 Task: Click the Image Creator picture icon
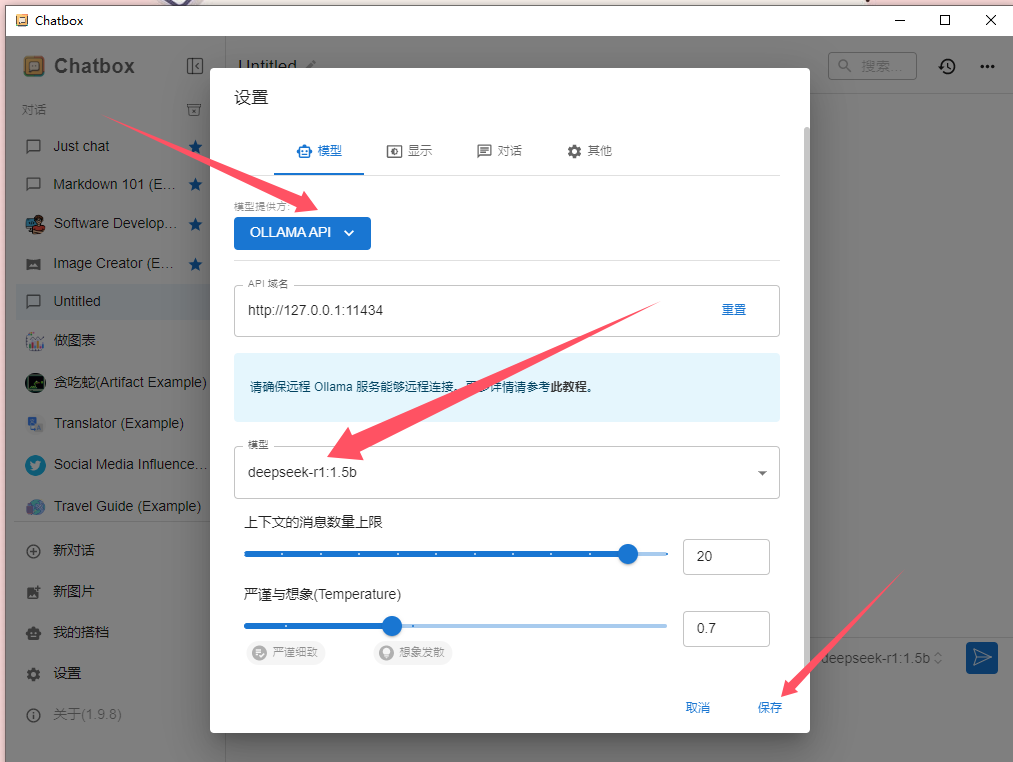click(x=34, y=264)
